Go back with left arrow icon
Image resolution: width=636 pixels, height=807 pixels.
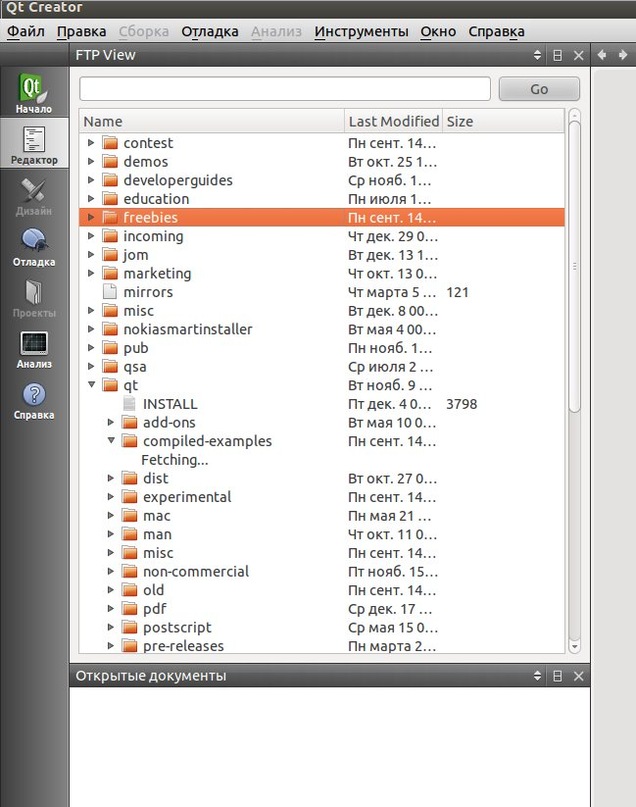602,55
